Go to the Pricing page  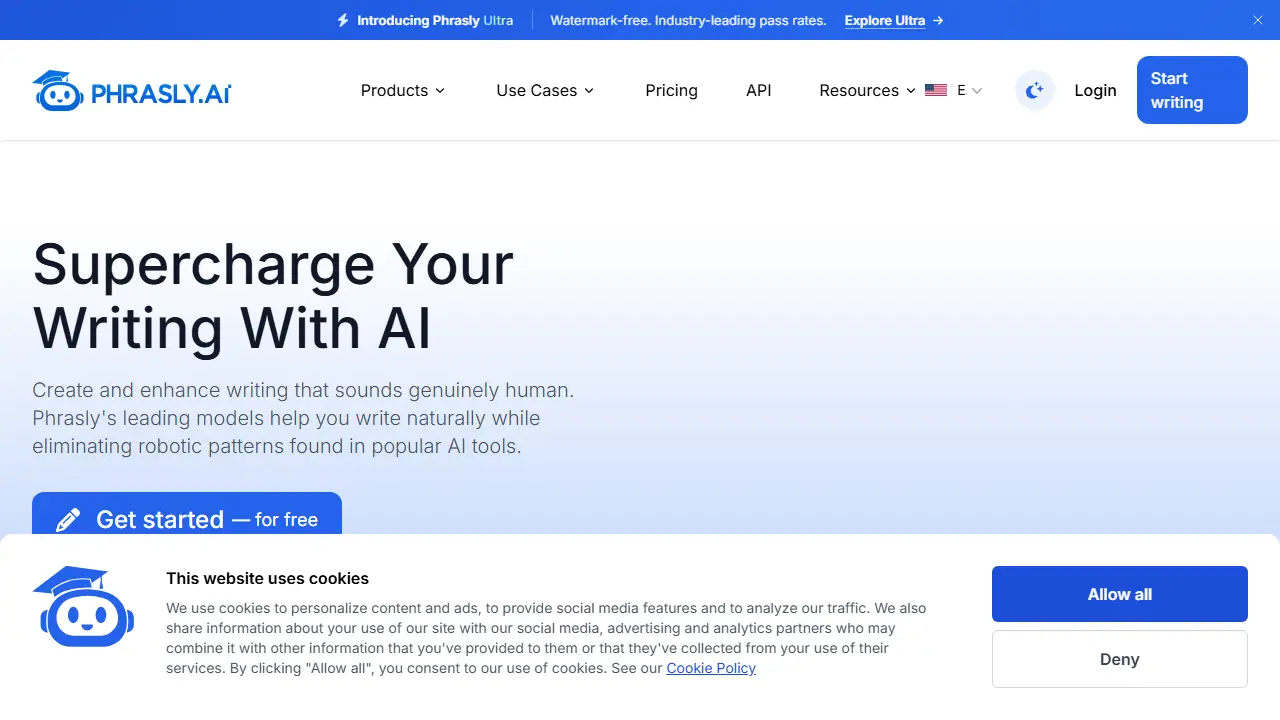(x=672, y=90)
